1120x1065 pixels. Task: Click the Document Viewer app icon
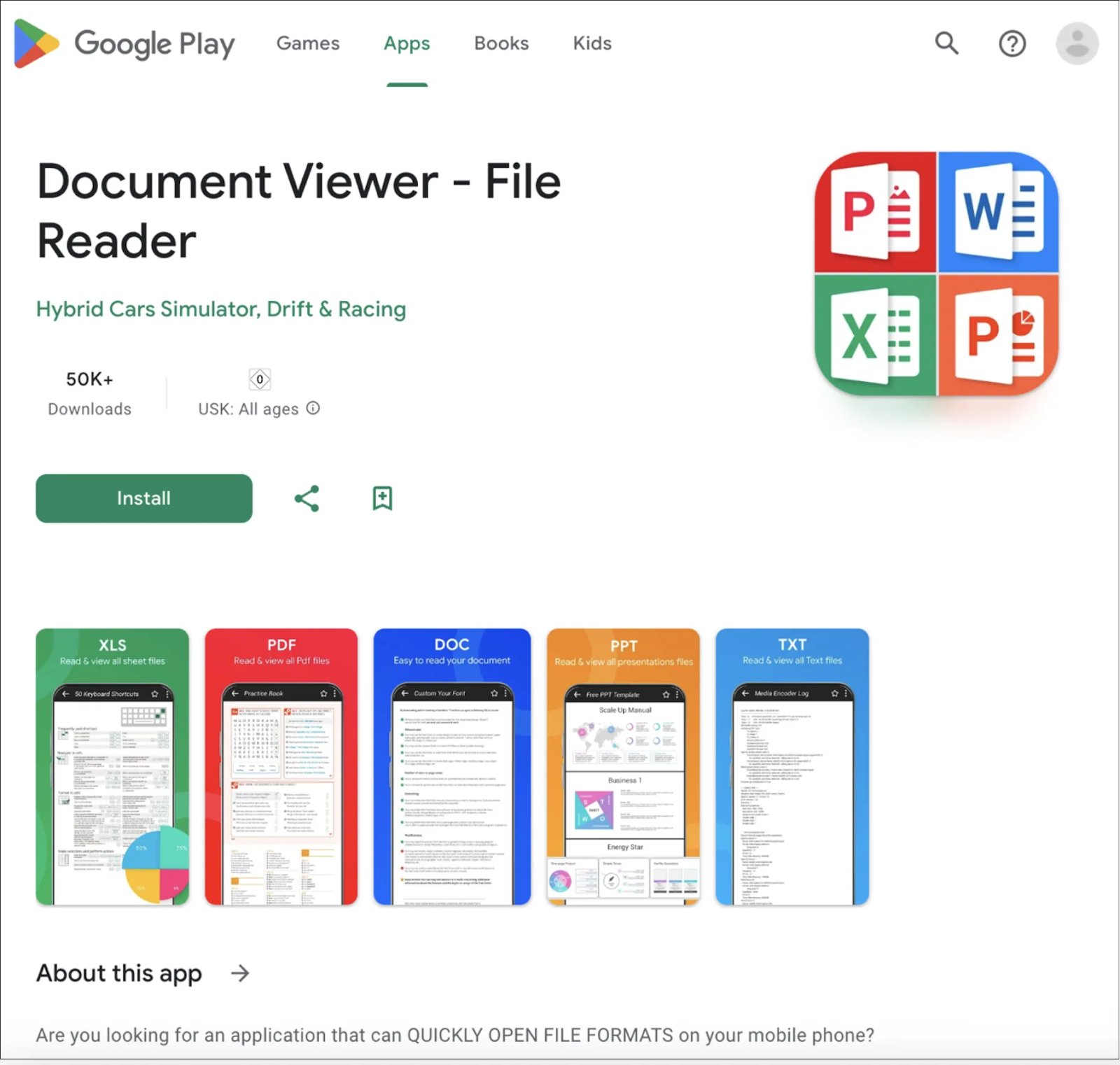[937, 274]
